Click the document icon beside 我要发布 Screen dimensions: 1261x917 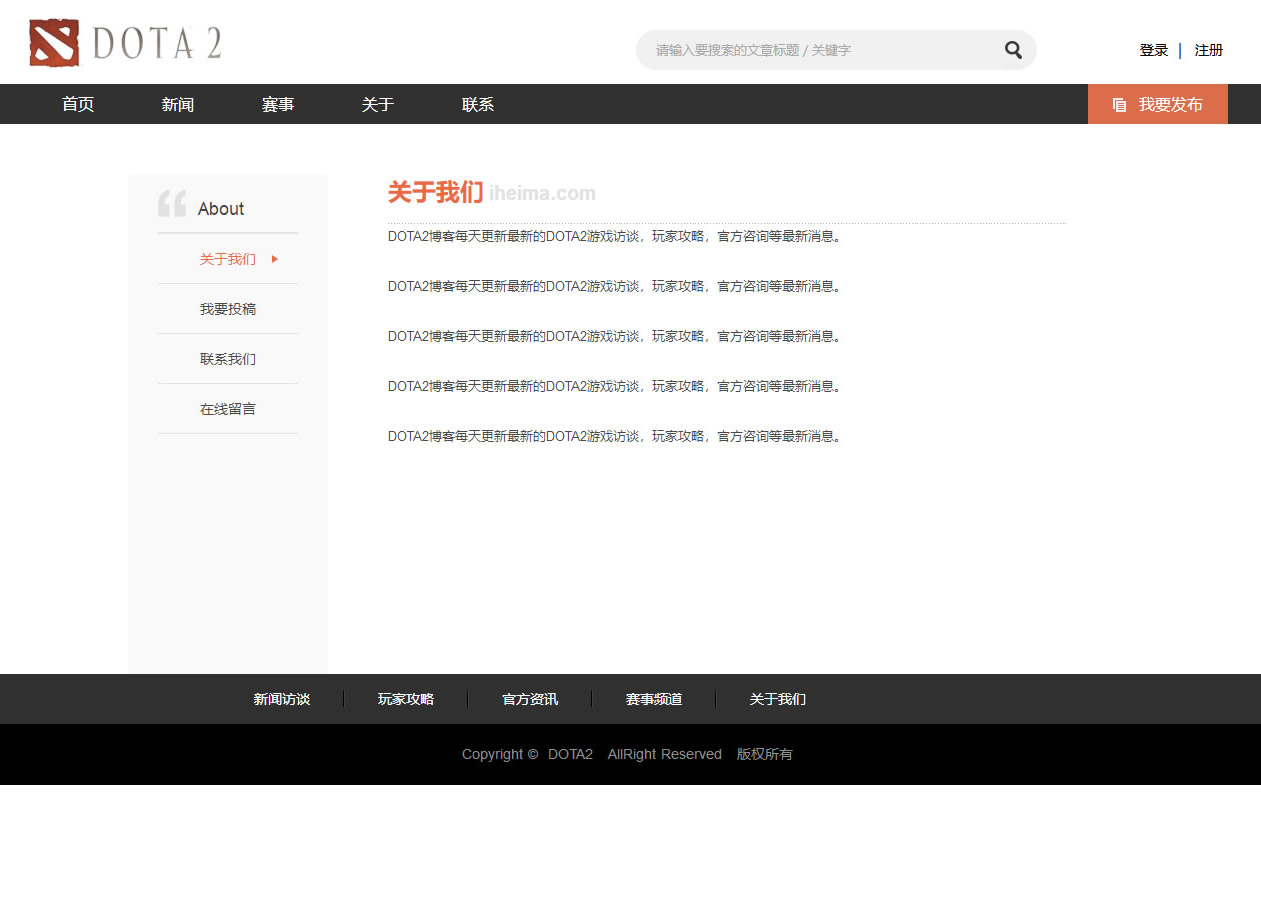pyautogui.click(x=1119, y=105)
